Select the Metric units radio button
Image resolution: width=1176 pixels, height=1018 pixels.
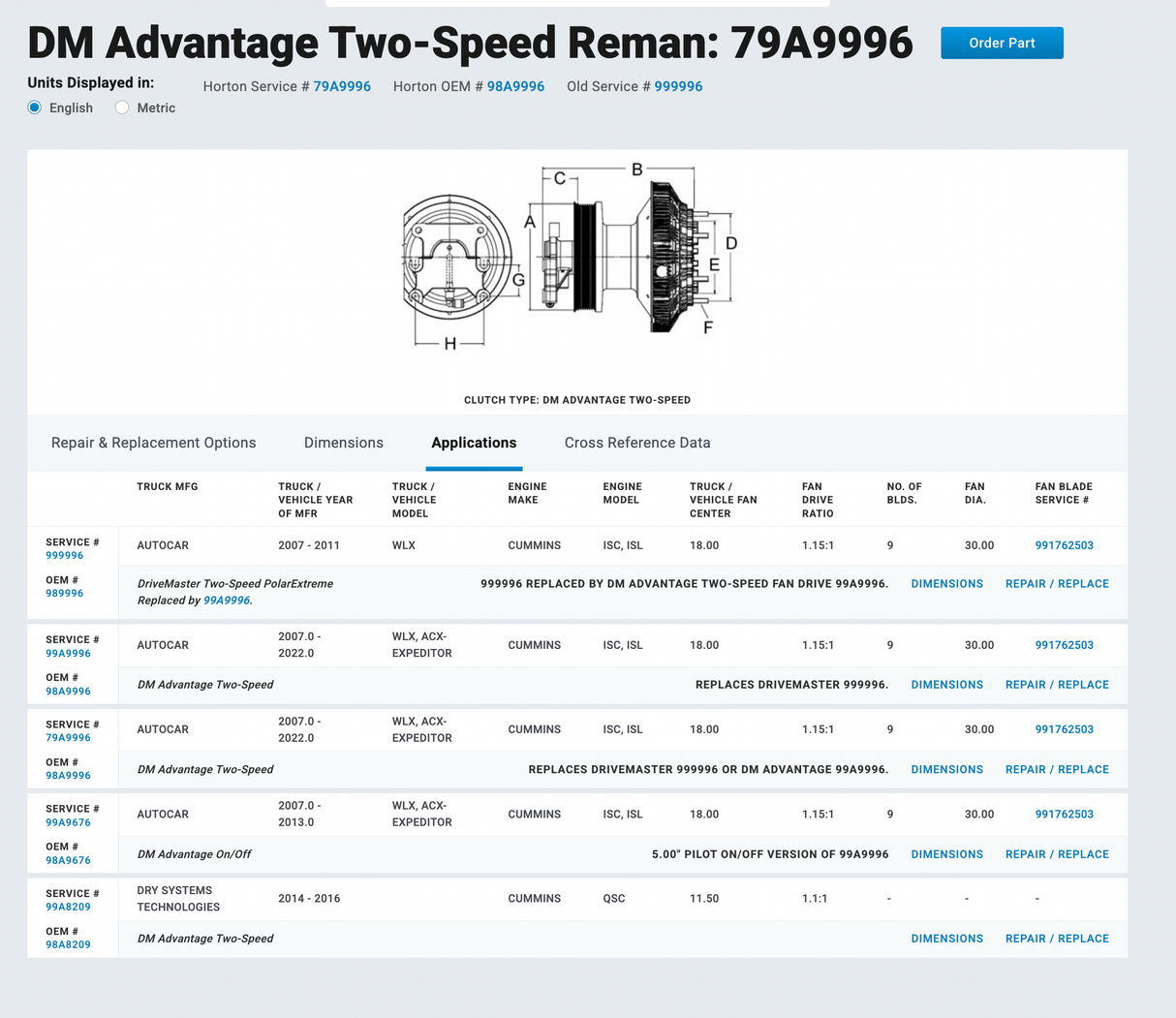coord(122,108)
